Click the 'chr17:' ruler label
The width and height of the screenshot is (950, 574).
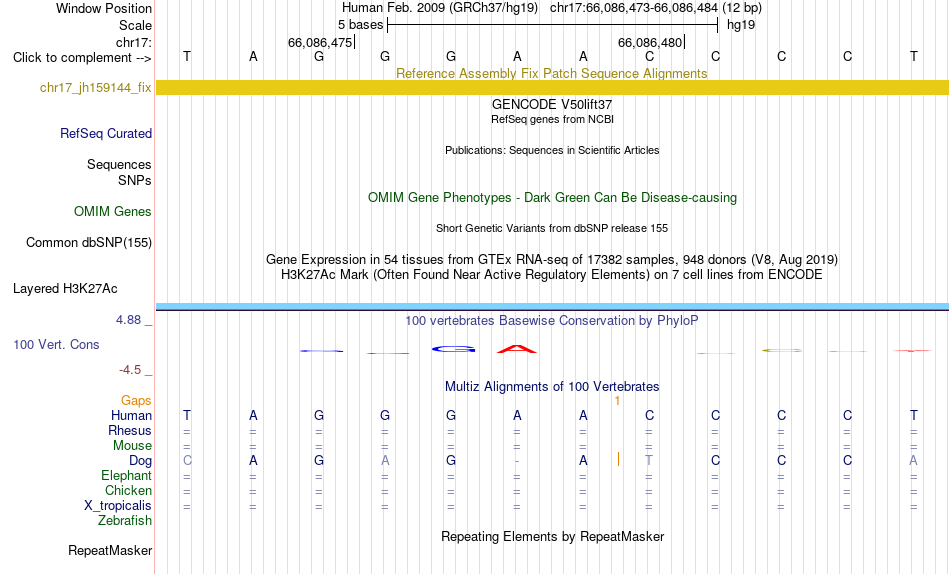[134, 42]
